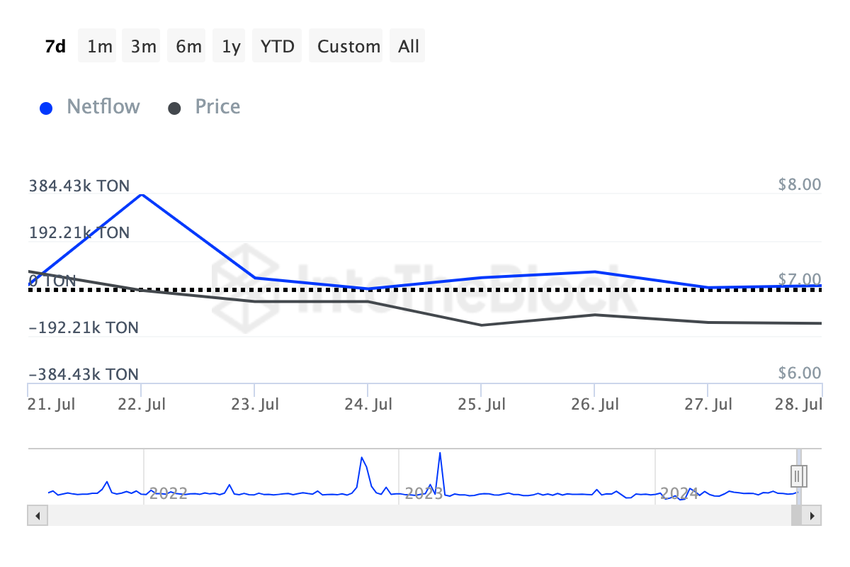The image size is (850, 567).
Task: Click the Netflow peak on 22. Jul
Action: click(x=141, y=195)
